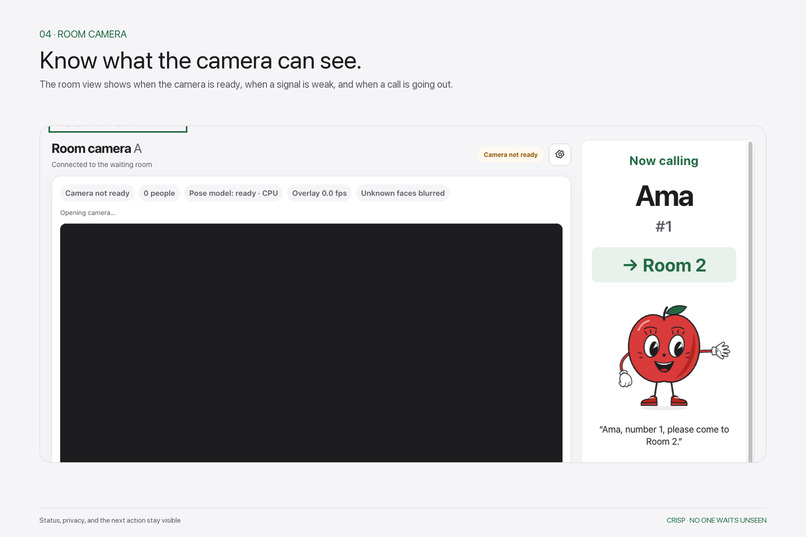This screenshot has width=806, height=537.
Task: Select the 'Overlay 0.0 fps' chip
Action: tap(319, 193)
